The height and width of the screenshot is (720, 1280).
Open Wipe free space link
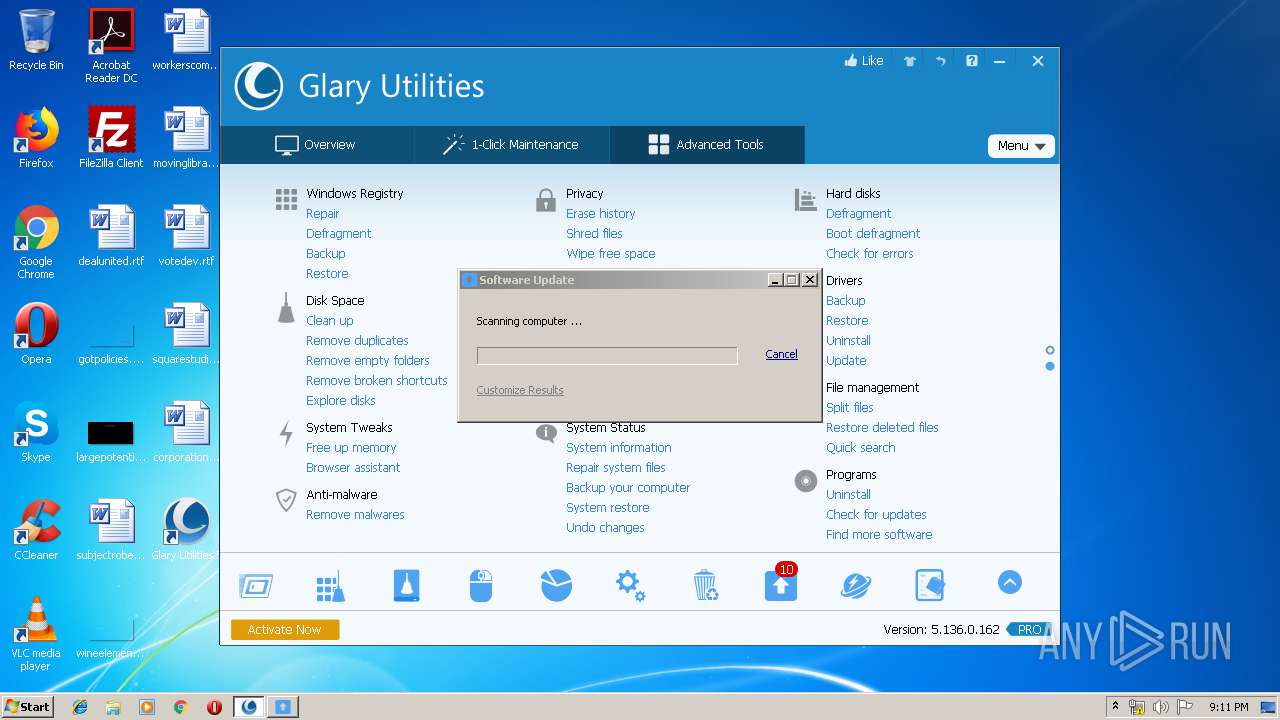[610, 254]
